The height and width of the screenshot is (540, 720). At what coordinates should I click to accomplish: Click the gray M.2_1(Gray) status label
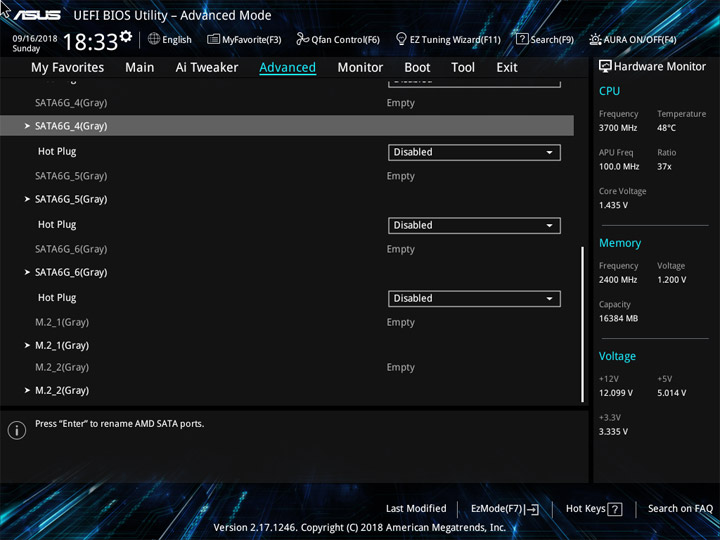pyautogui.click(x=62, y=323)
